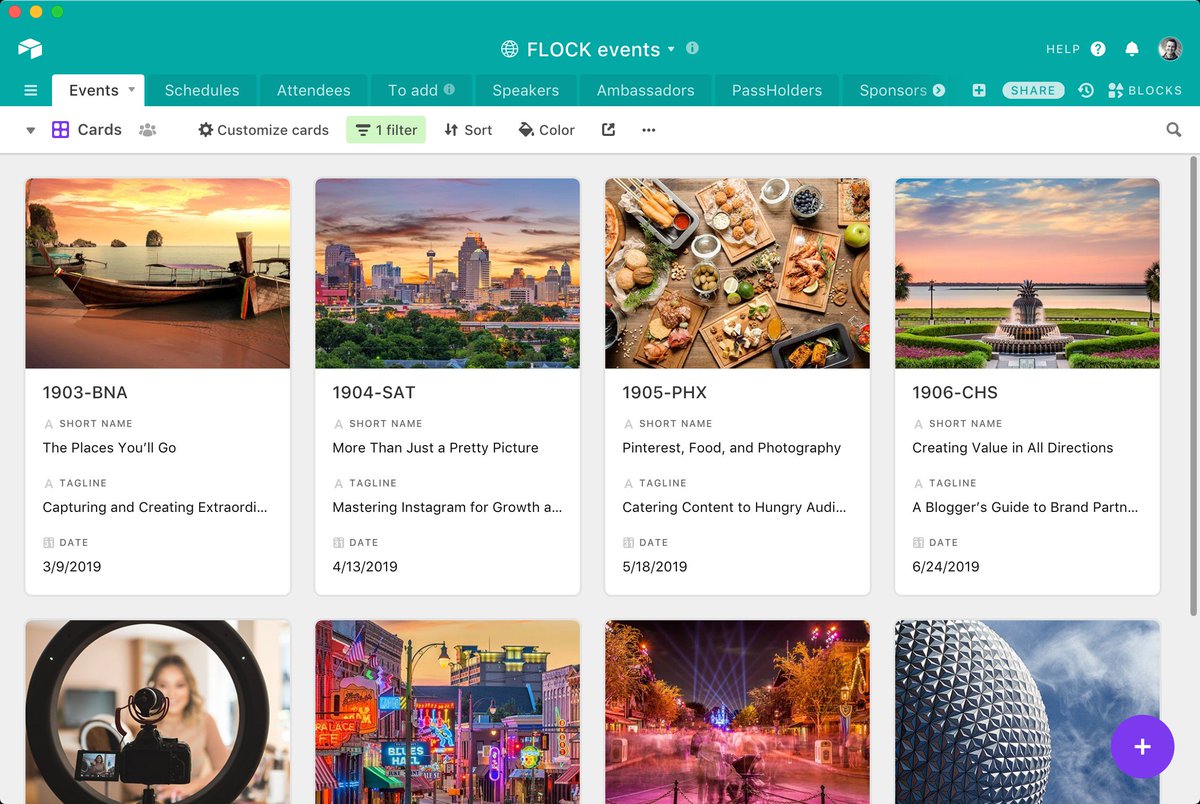Open the 1 filter menu
Image resolution: width=1200 pixels, height=804 pixels.
click(386, 130)
